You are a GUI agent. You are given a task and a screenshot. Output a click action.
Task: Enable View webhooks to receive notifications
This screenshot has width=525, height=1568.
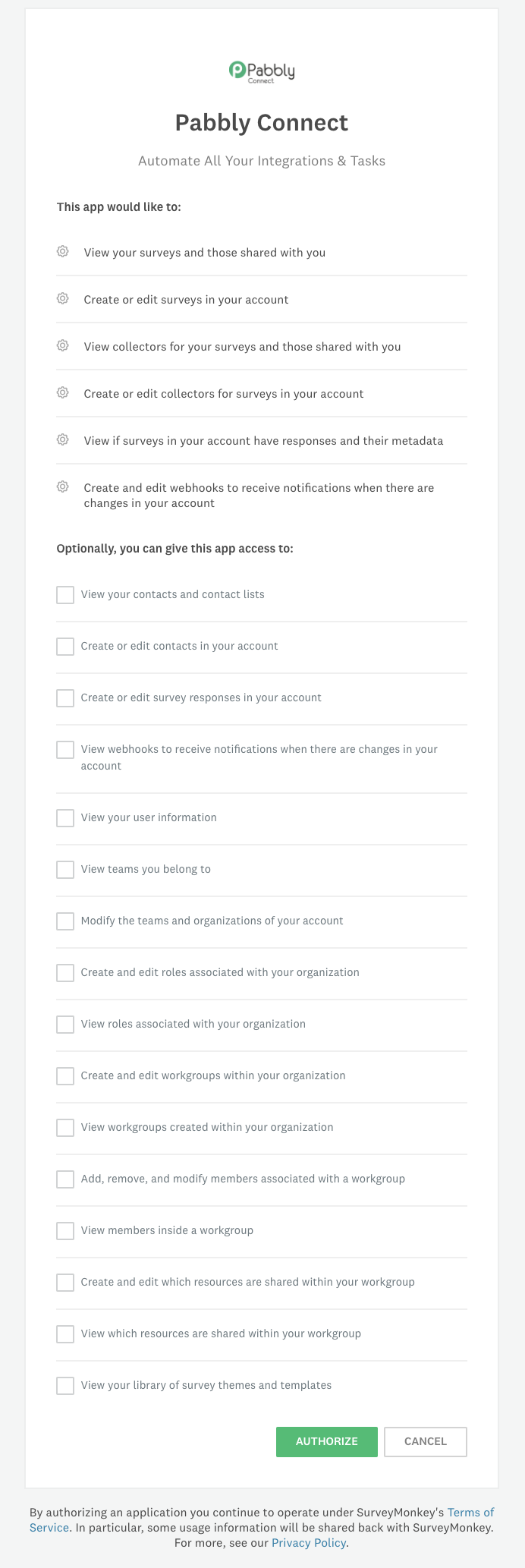coord(65,749)
